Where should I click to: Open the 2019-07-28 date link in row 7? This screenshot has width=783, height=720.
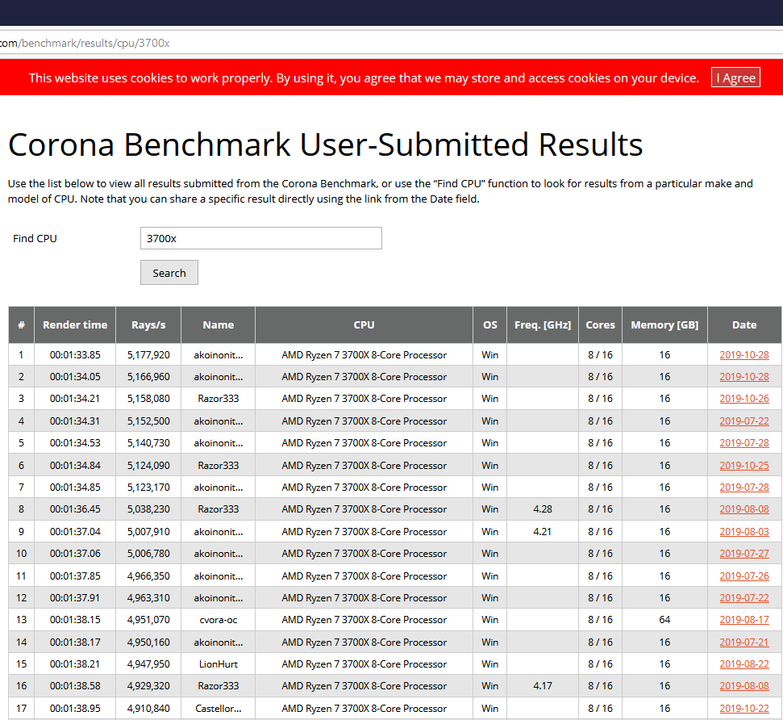[x=744, y=488]
